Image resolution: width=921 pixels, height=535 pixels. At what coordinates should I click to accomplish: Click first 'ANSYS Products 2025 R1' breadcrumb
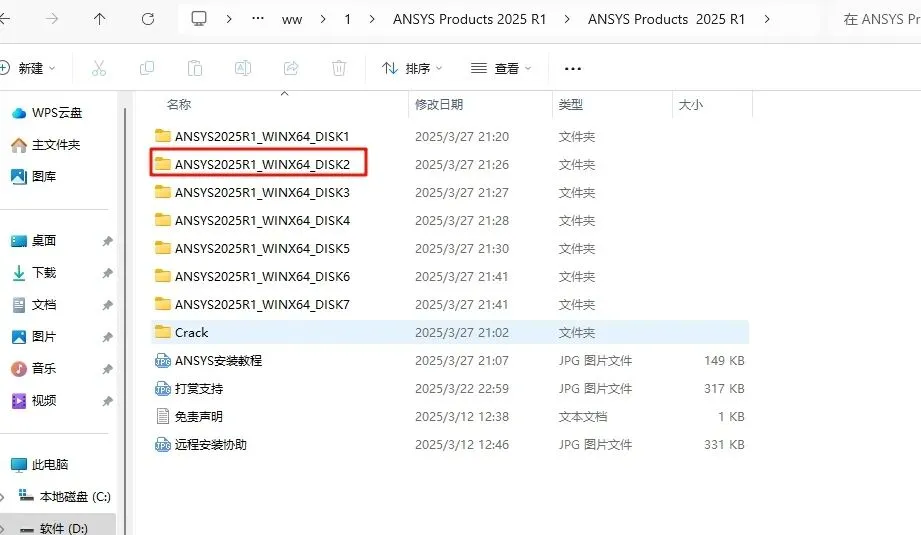(469, 19)
